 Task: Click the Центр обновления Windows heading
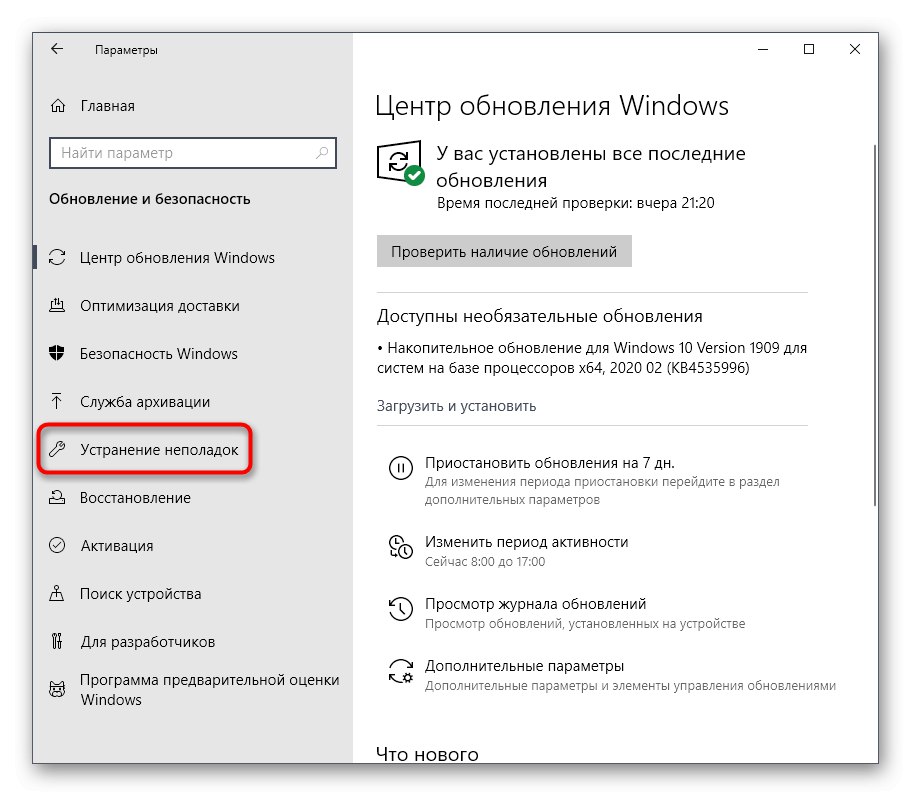coord(551,106)
